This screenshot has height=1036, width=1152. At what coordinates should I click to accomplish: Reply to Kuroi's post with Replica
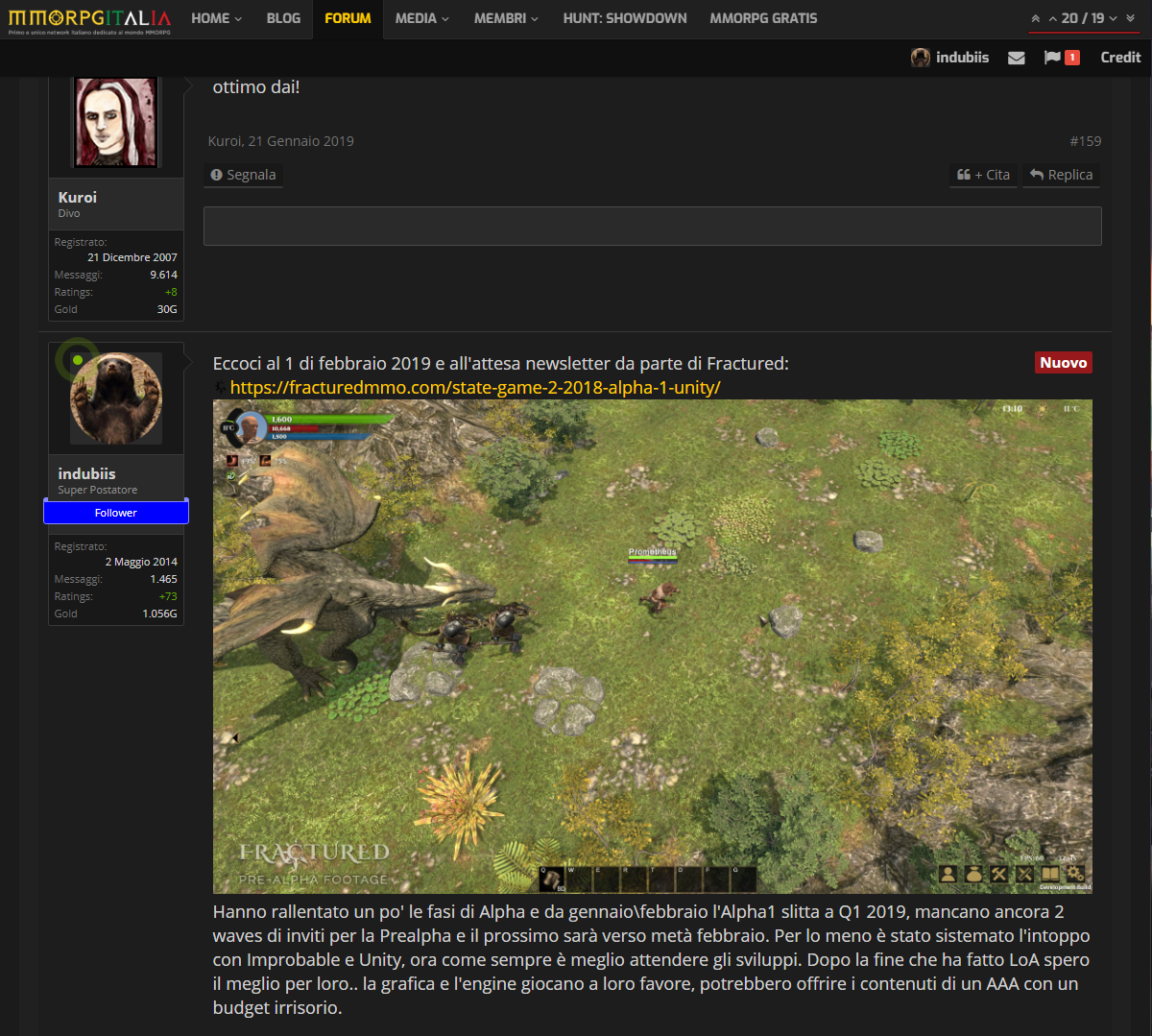coord(1061,175)
